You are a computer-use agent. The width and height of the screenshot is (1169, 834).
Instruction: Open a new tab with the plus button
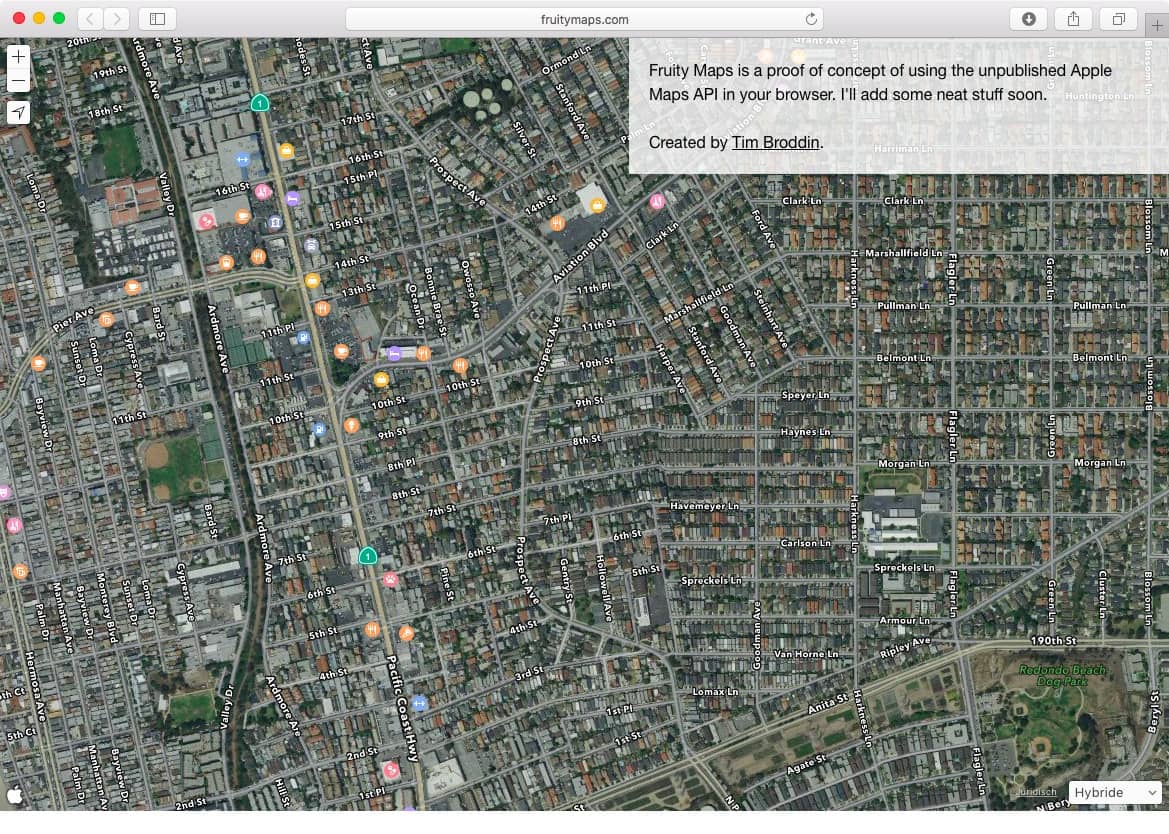point(1157,26)
